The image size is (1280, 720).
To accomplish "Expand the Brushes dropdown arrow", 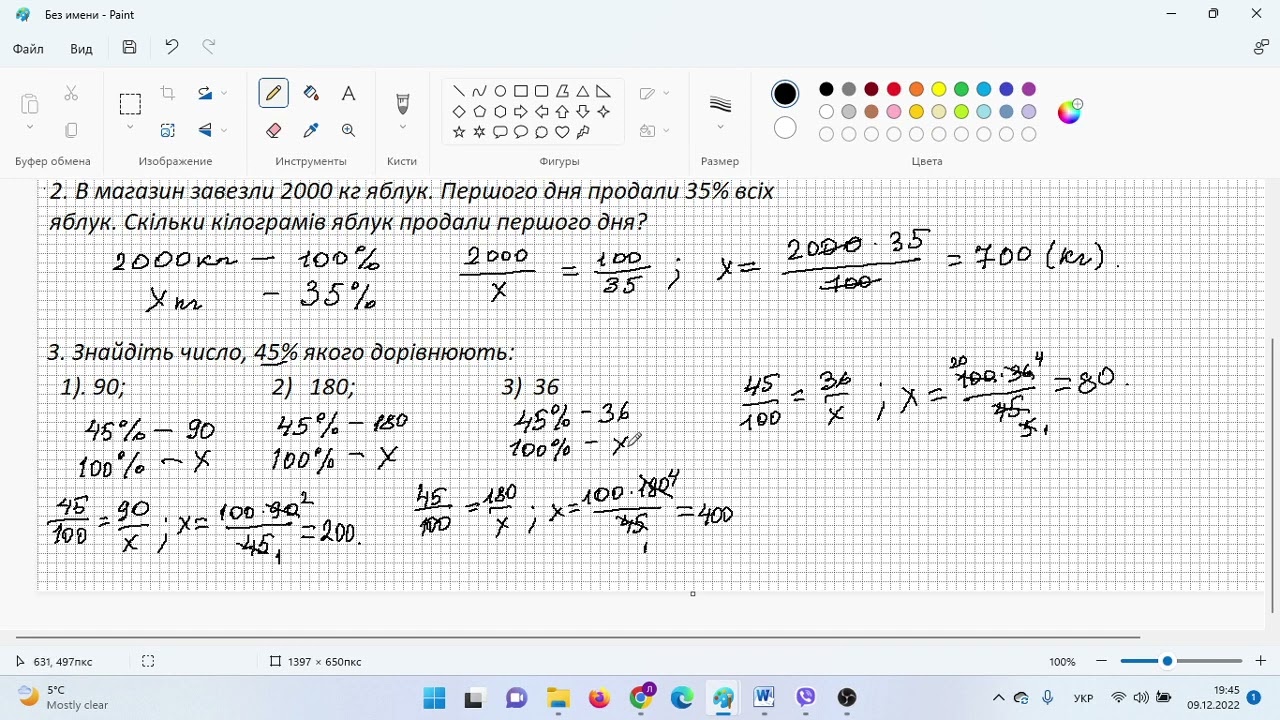I will tap(403, 128).
